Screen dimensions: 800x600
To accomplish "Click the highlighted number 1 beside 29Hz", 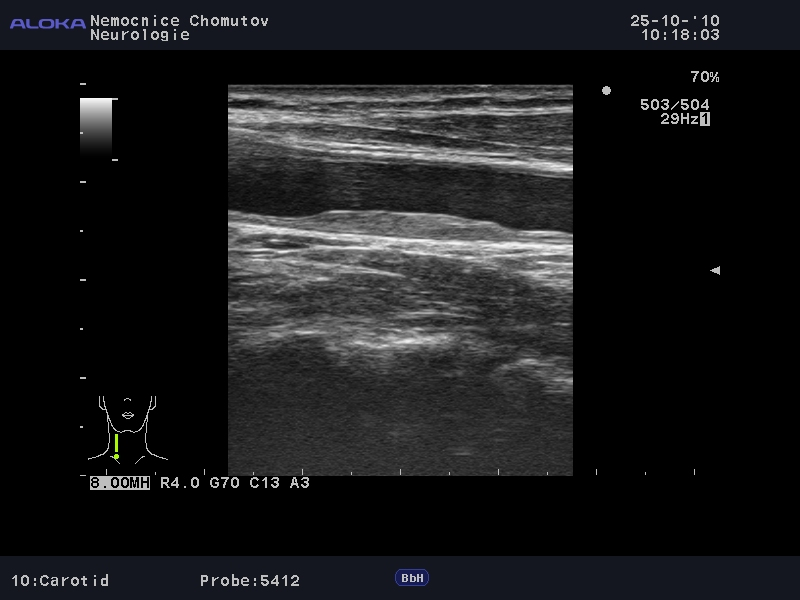I will (x=705, y=119).
